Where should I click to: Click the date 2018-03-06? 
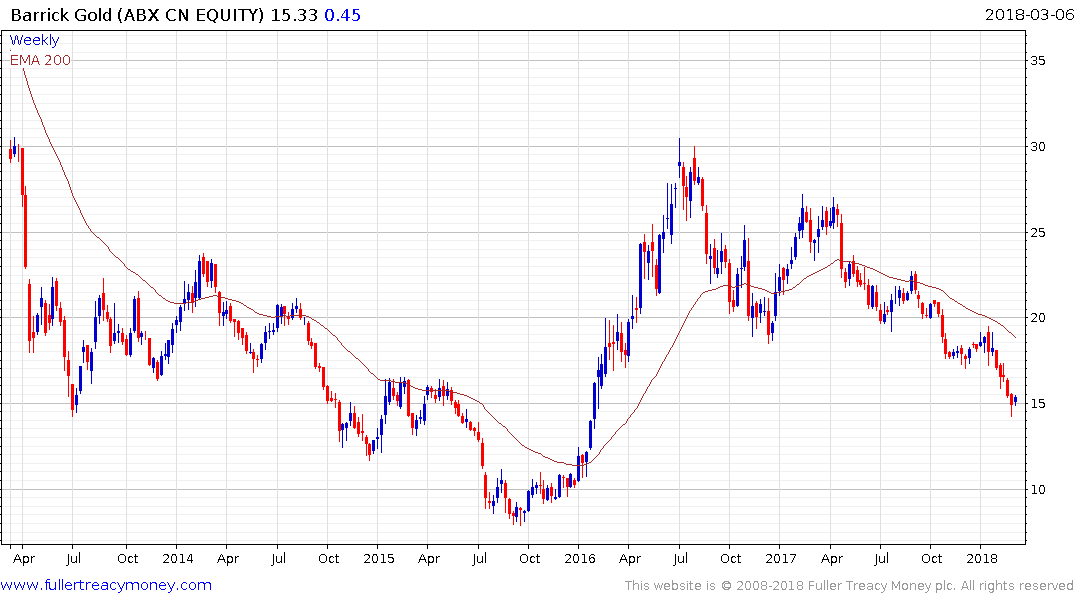pyautogui.click(x=1029, y=15)
